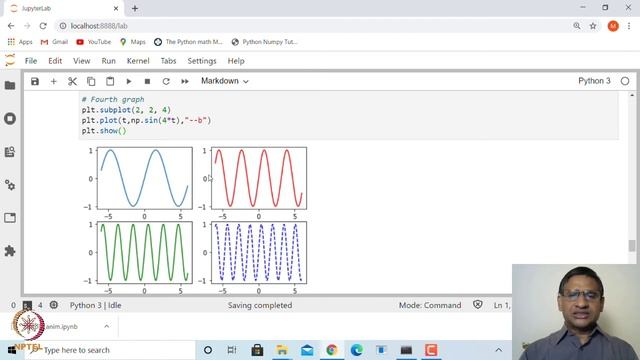Open The Python math bookmark

(x=188, y=42)
